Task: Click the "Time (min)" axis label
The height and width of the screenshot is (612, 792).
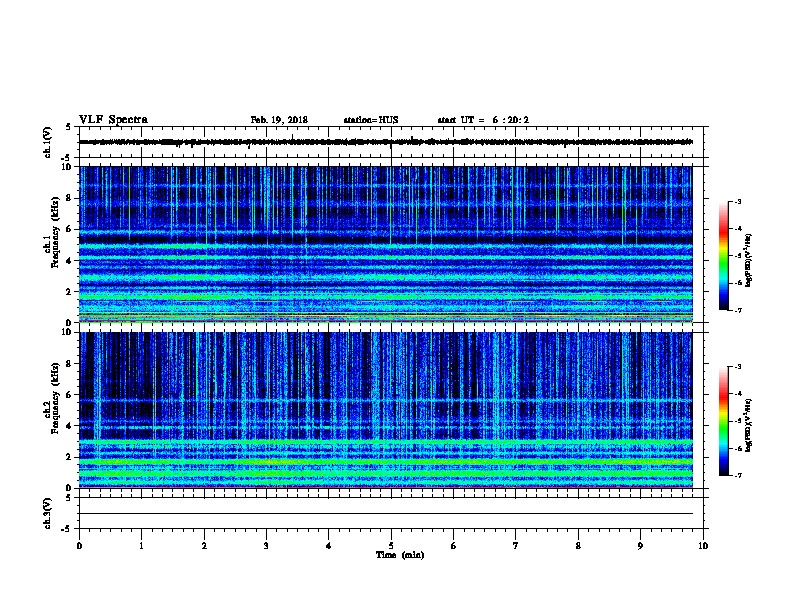Action: click(400, 555)
